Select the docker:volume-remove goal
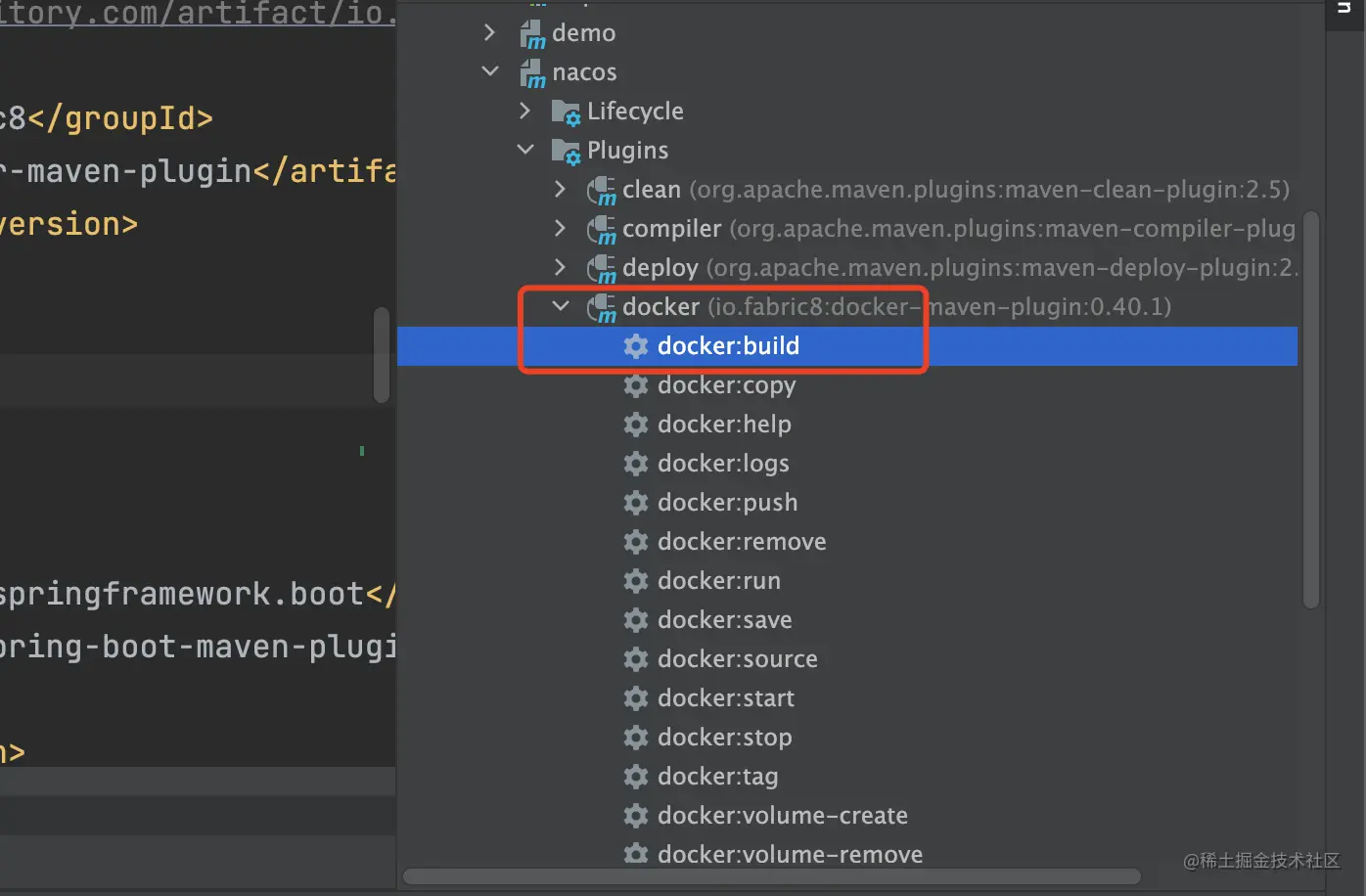This screenshot has width=1366, height=896. click(791, 854)
